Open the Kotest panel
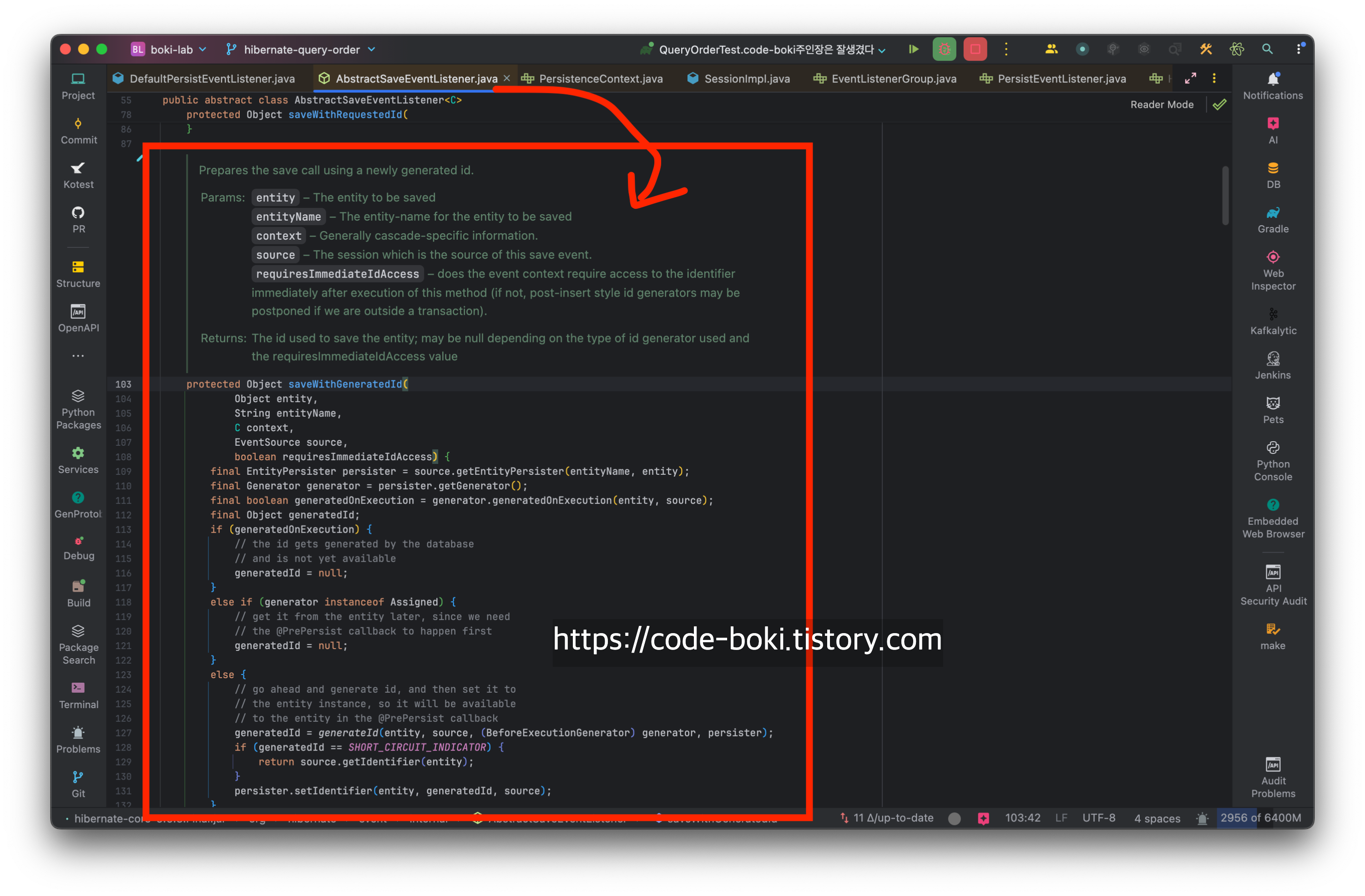Screen dimensions: 1365x896 point(79,175)
